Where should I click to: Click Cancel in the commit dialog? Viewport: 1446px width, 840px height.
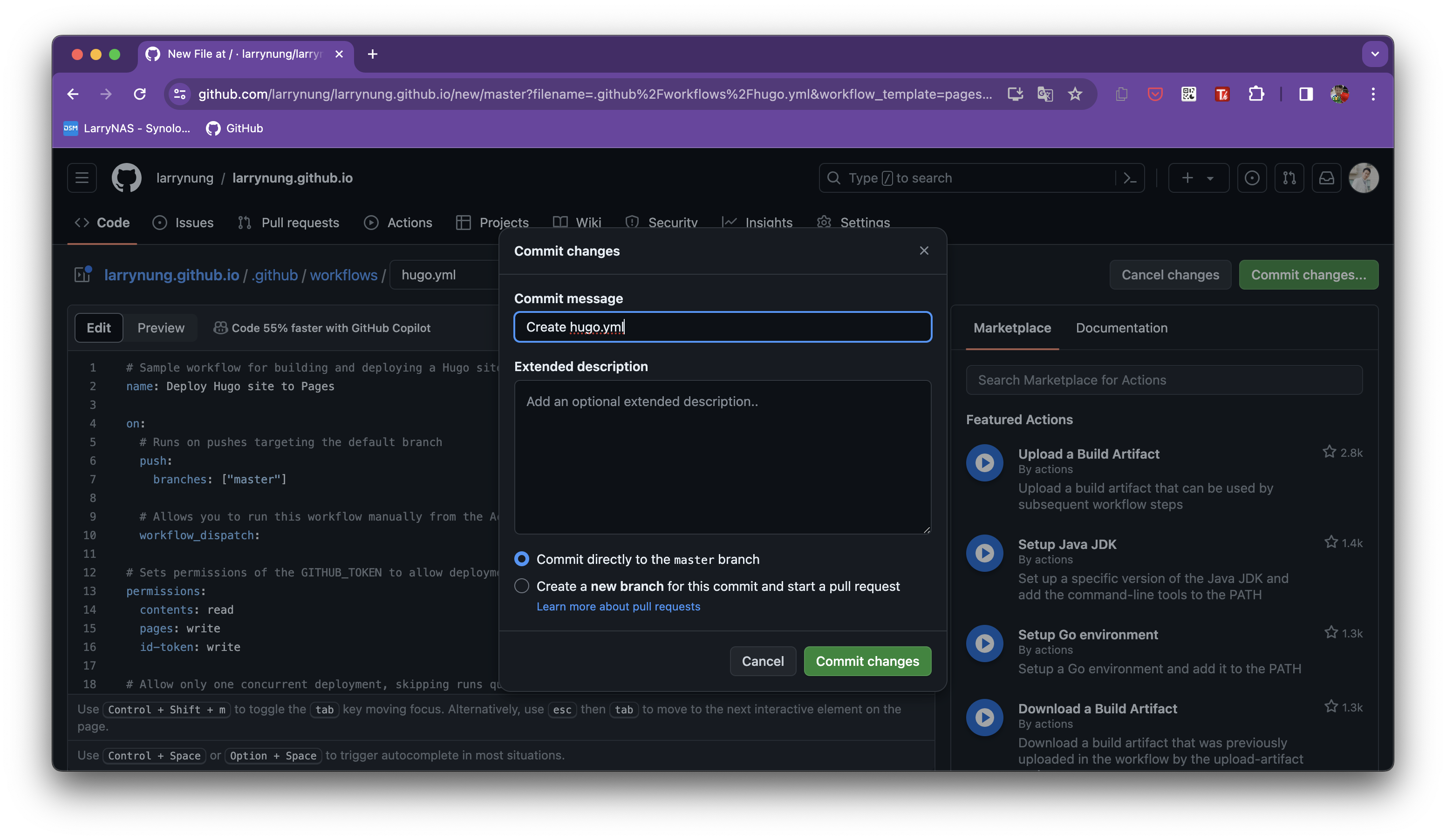click(762, 661)
